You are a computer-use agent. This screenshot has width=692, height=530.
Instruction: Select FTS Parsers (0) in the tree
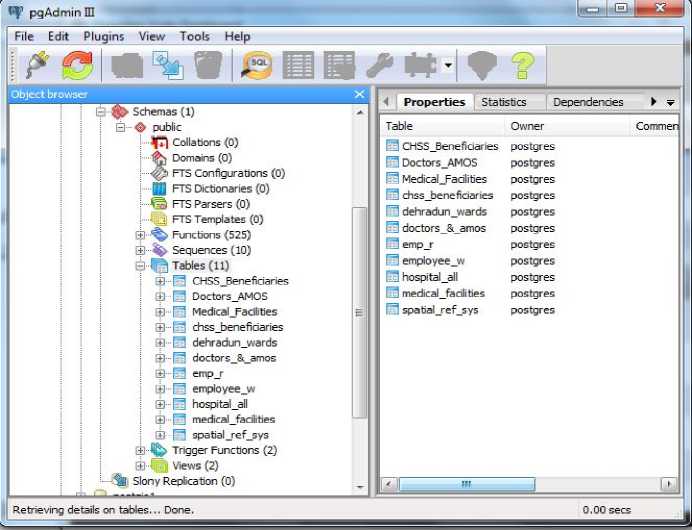pyautogui.click(x=211, y=204)
